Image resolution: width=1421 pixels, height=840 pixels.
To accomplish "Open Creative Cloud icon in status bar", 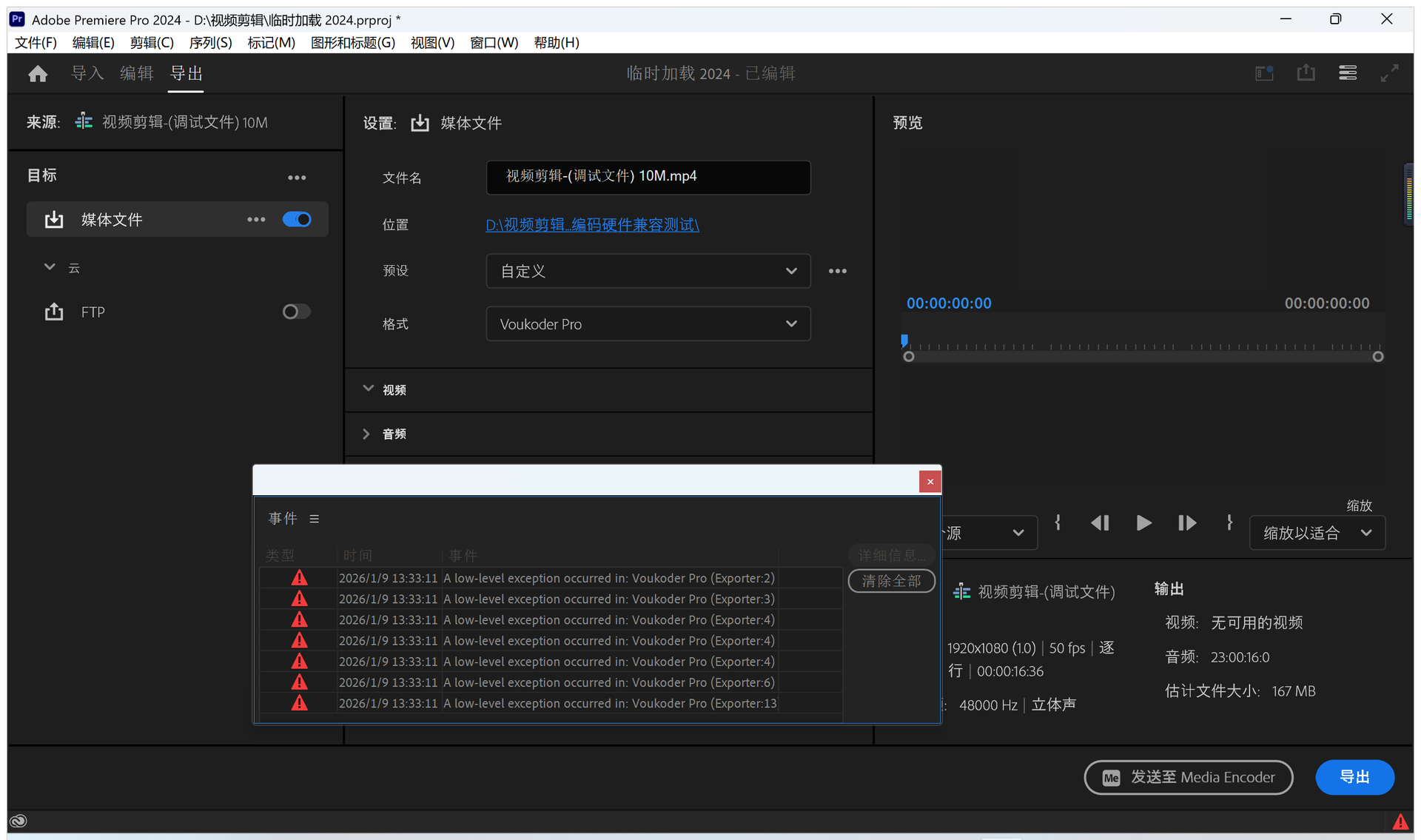I will click(x=19, y=821).
